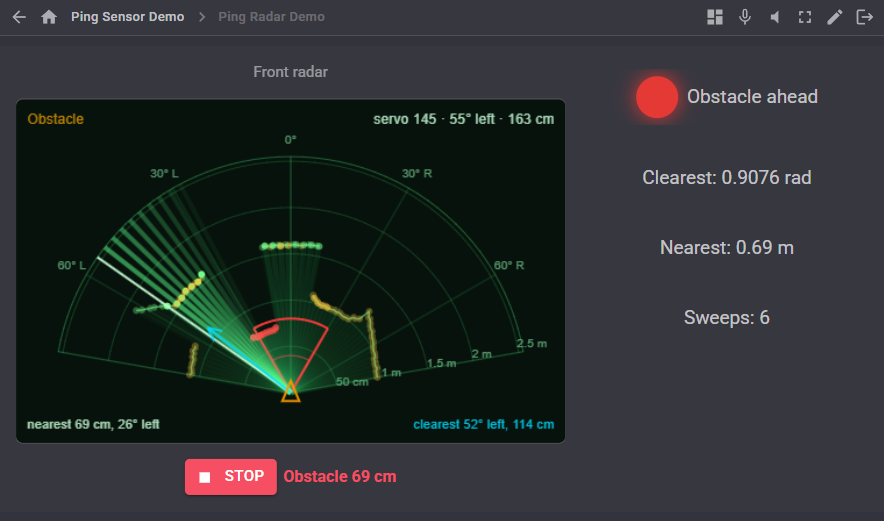
Task: Click the Front radar title
Action: [x=290, y=72]
